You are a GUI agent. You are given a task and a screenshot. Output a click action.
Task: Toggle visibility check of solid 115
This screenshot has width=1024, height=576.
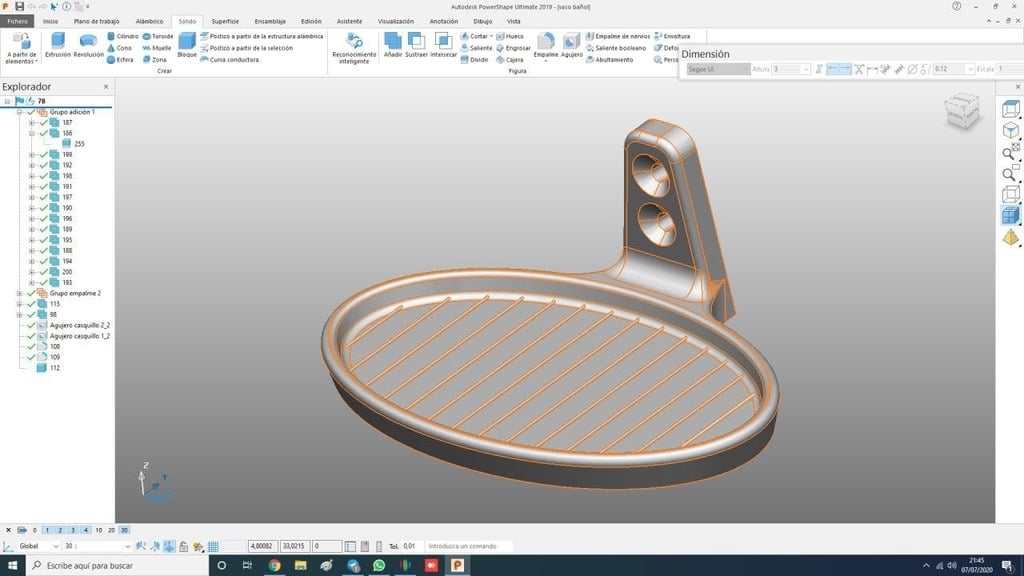click(31, 304)
